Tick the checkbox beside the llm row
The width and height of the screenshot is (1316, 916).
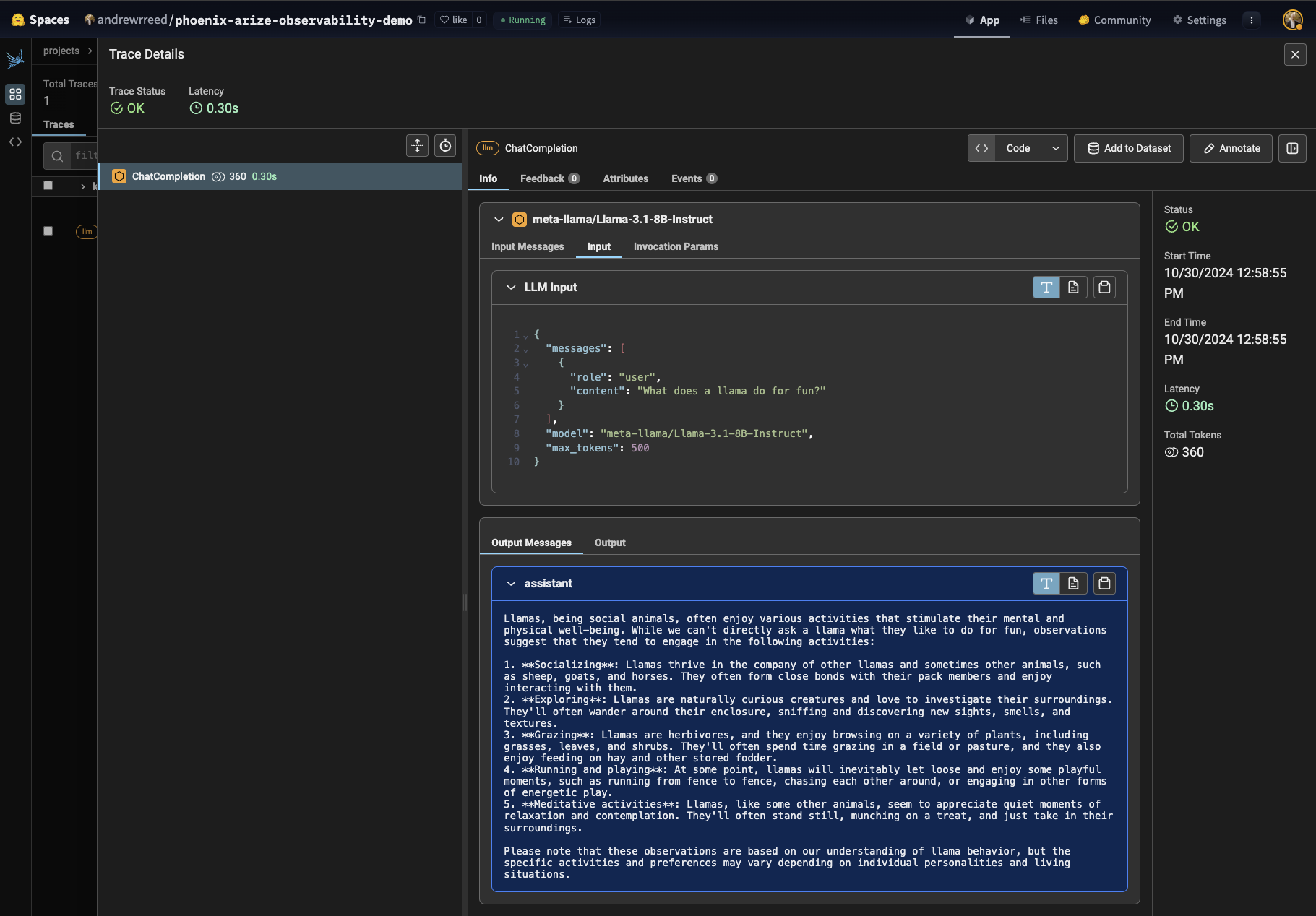48,231
